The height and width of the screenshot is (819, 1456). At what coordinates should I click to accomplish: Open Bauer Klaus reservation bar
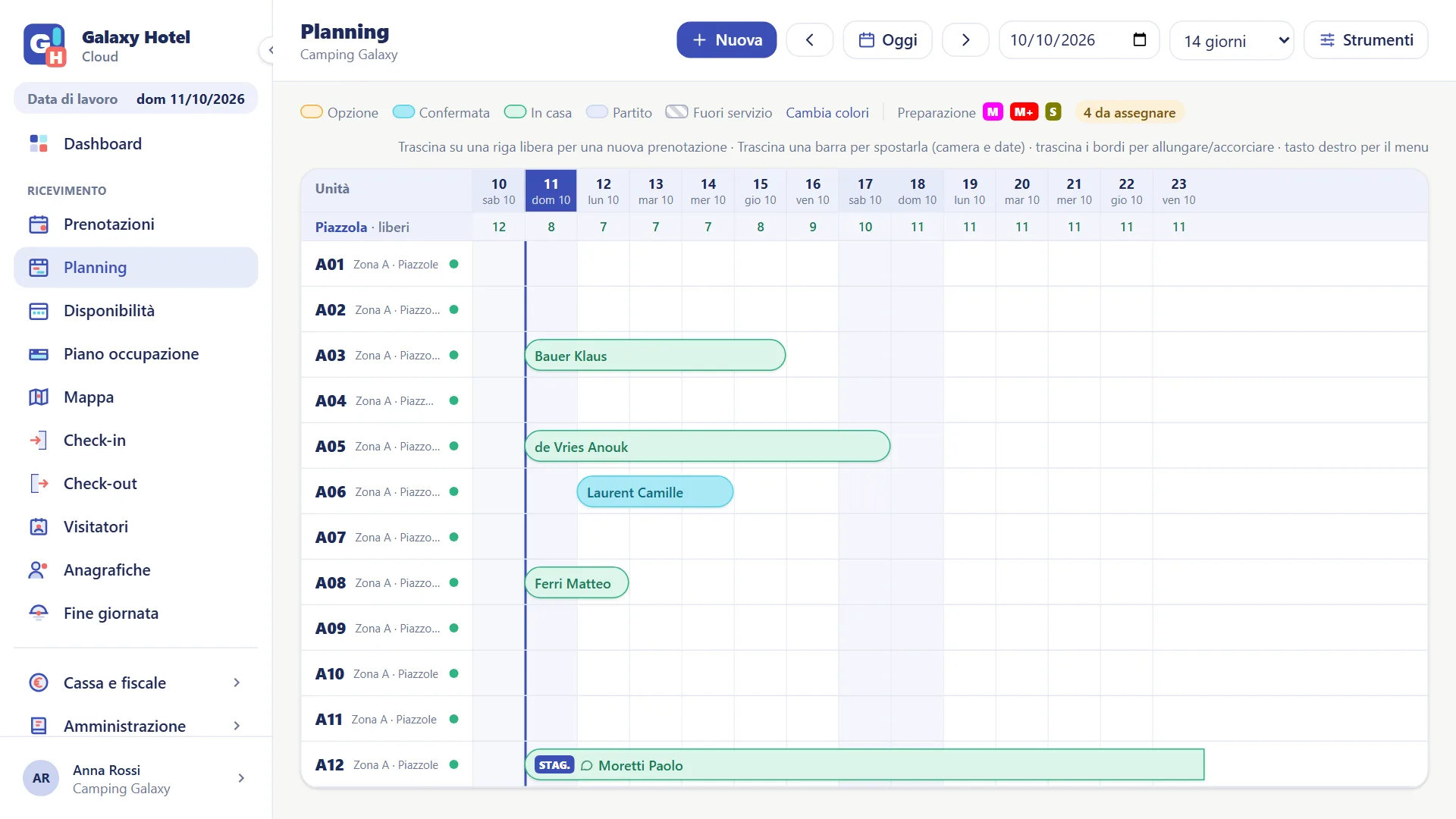pos(655,356)
